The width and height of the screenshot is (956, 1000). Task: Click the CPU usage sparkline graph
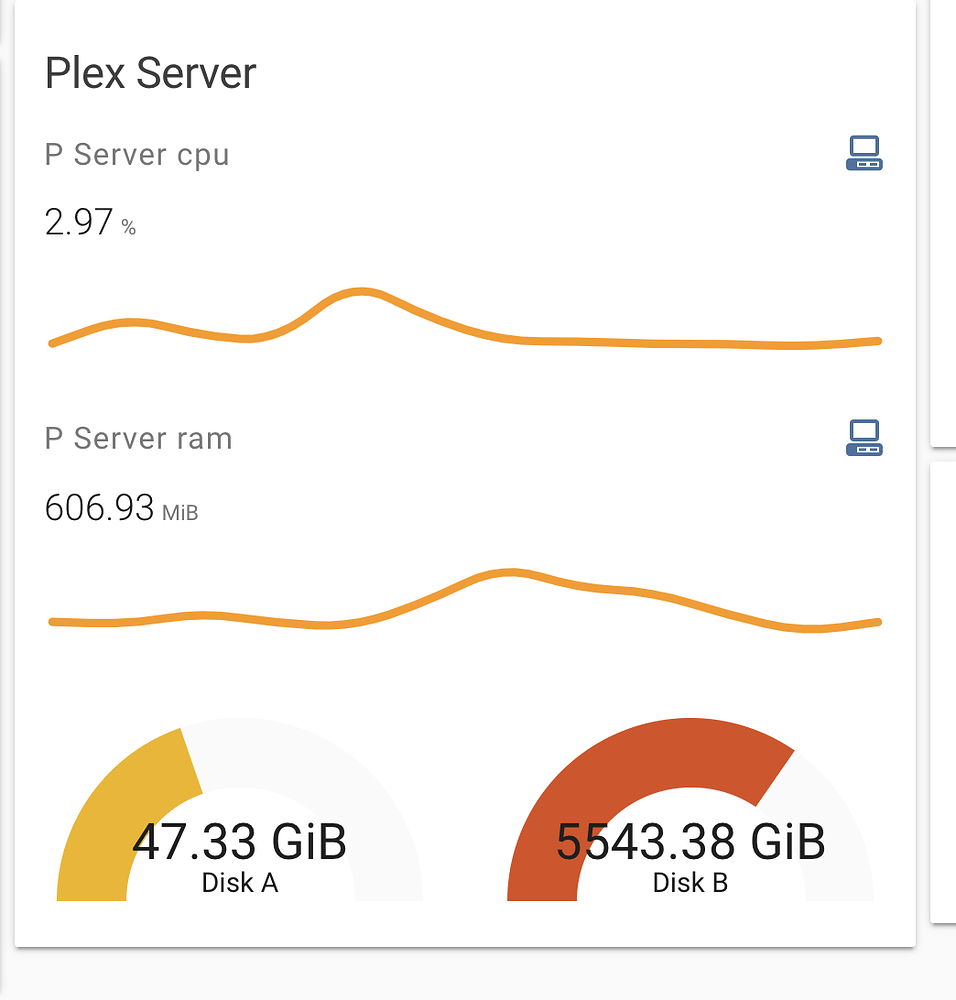[465, 320]
